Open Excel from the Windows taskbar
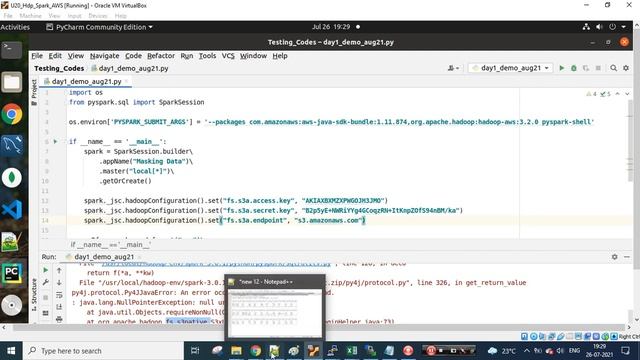Image resolution: width=640 pixels, height=360 pixels. pos(351,351)
